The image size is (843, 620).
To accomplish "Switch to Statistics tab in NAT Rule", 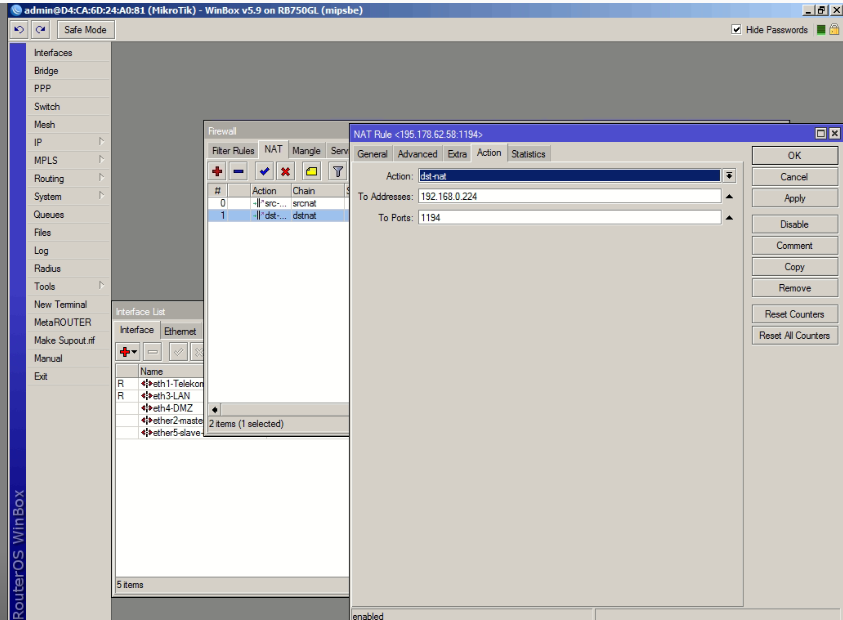I will [x=528, y=154].
